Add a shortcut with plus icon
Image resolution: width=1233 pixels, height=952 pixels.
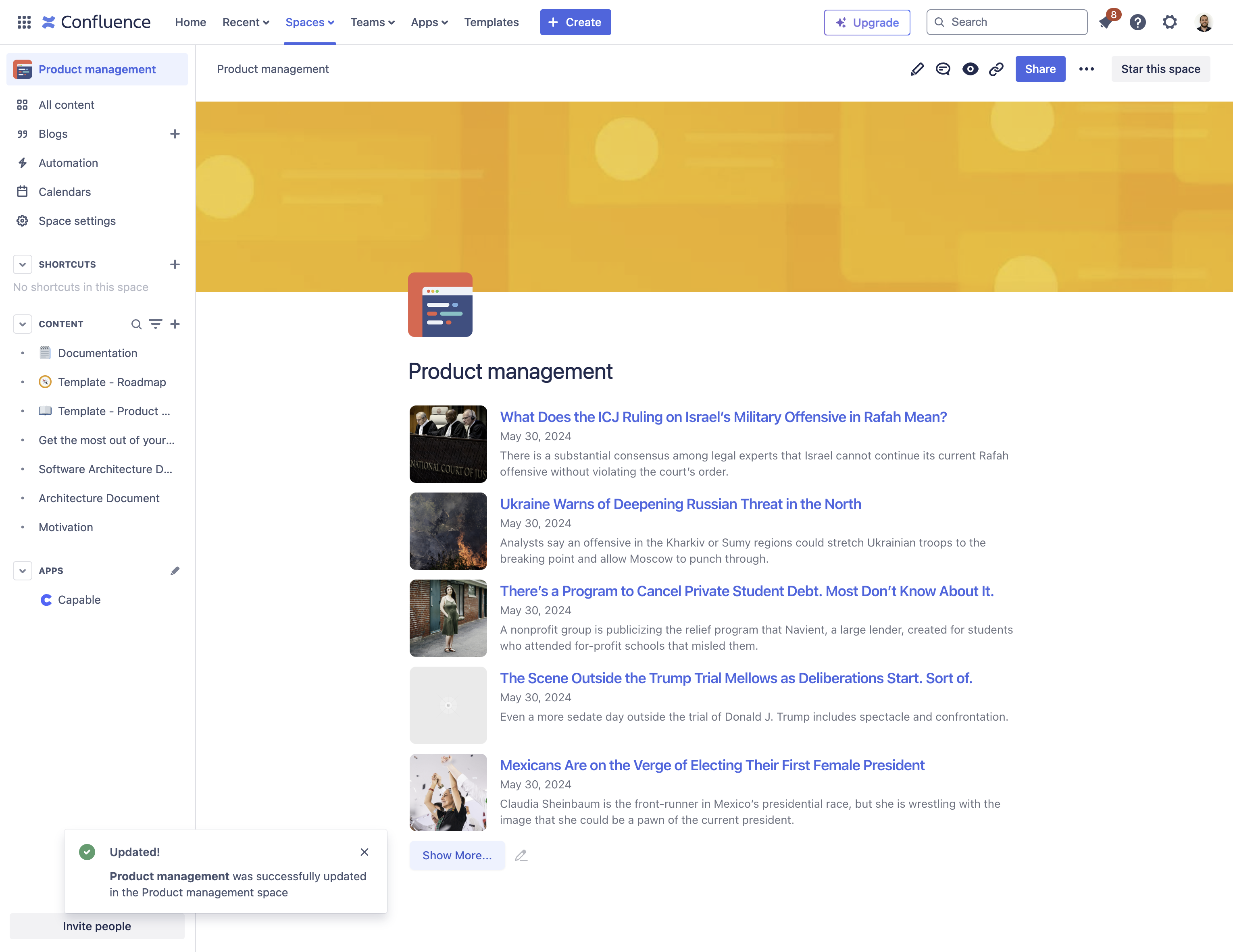[175, 264]
